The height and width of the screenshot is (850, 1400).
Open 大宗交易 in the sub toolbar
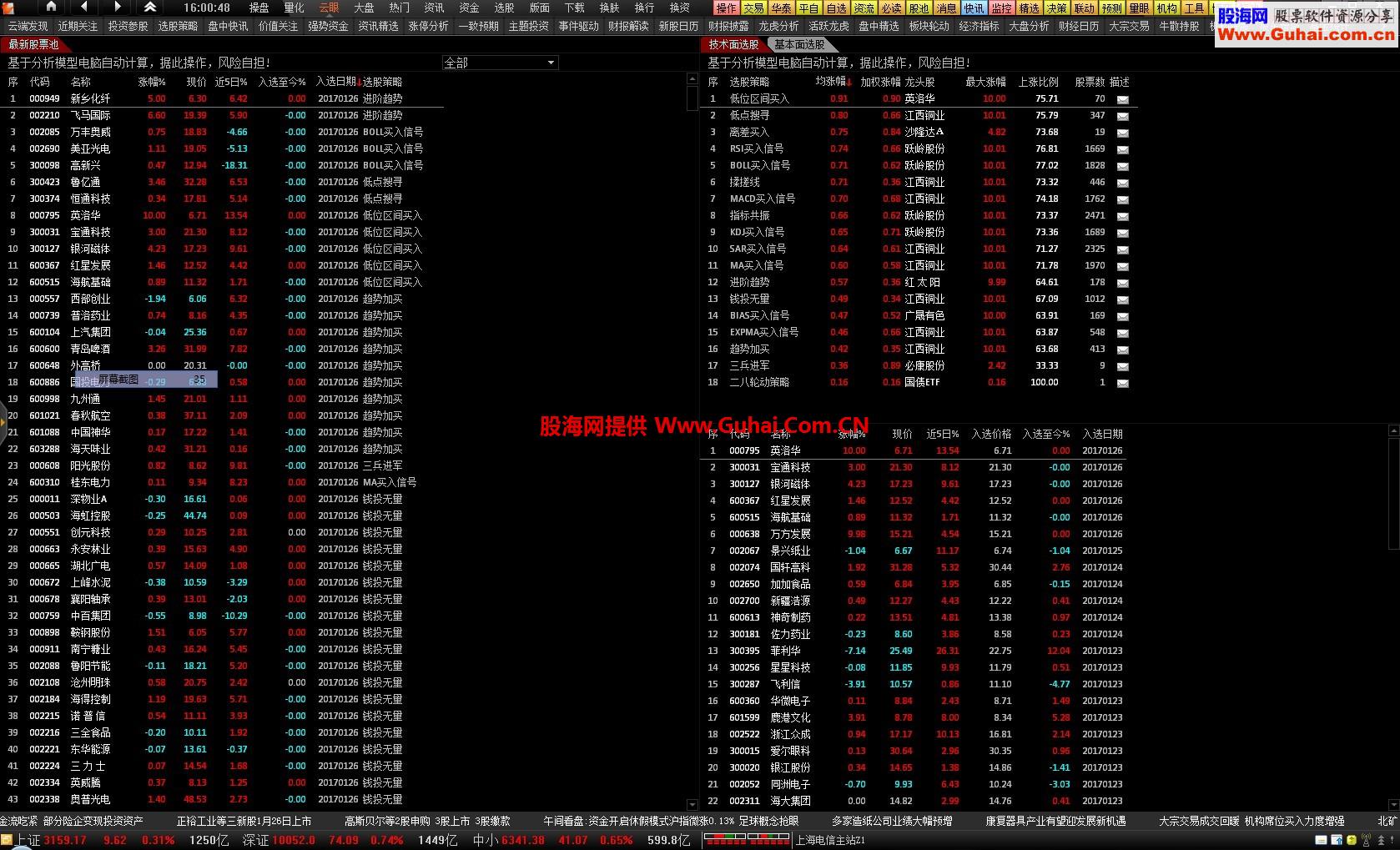(1129, 26)
